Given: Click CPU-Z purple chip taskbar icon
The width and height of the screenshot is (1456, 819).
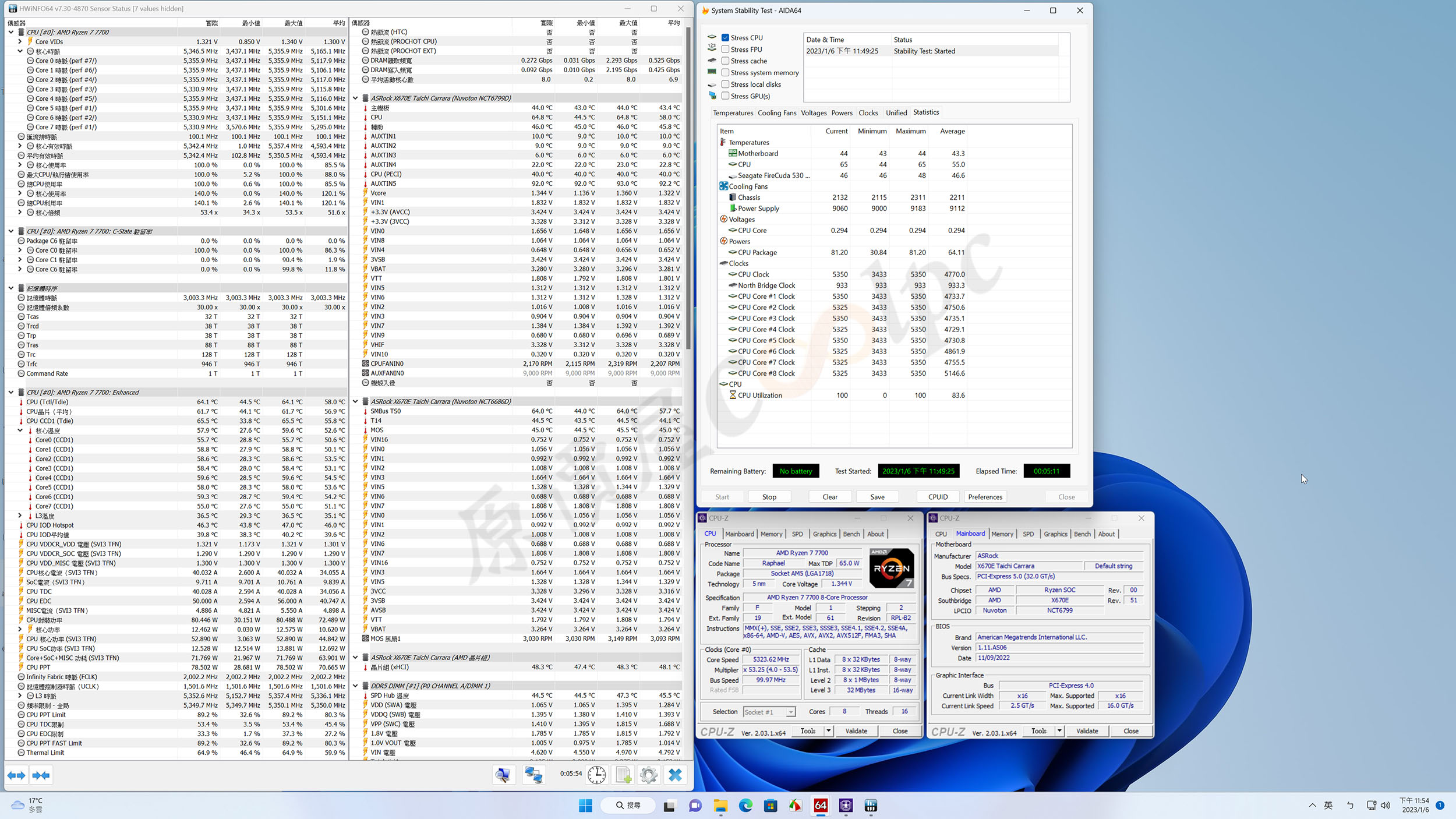Looking at the screenshot, I should point(846,806).
